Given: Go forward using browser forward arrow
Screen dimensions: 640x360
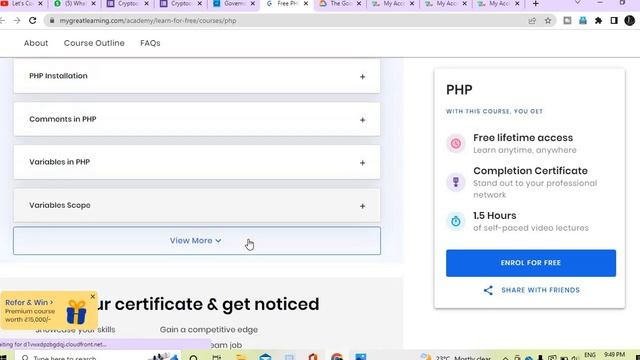Looking at the screenshot, I should click(17, 20).
